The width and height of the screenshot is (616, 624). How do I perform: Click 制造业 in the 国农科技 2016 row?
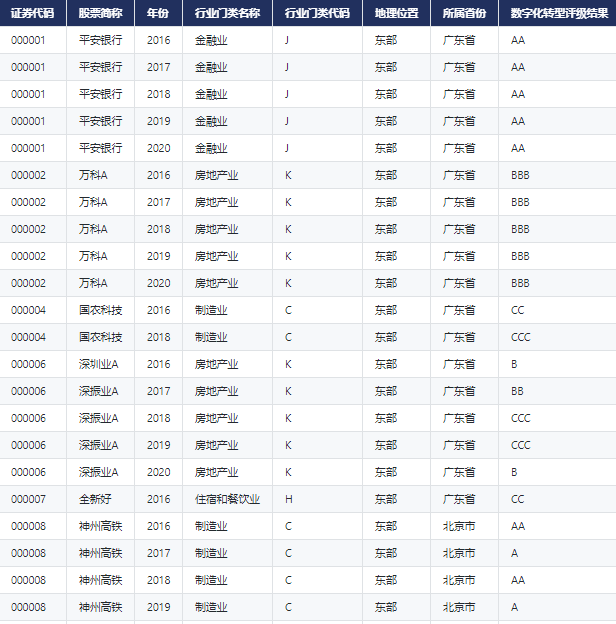(x=211, y=310)
